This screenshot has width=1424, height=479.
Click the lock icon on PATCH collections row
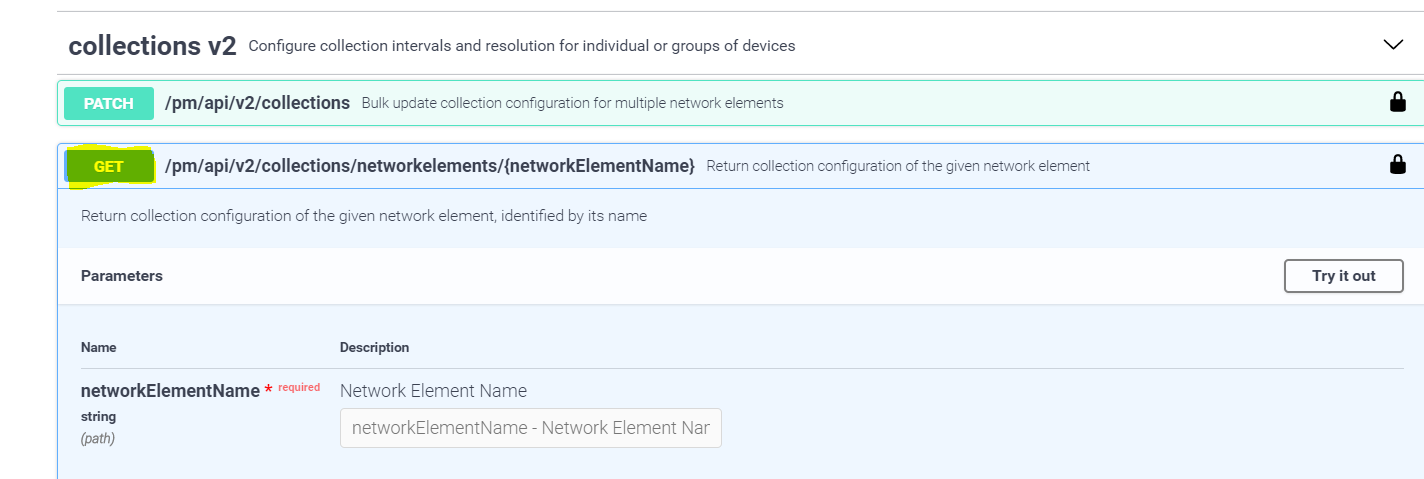point(1398,102)
